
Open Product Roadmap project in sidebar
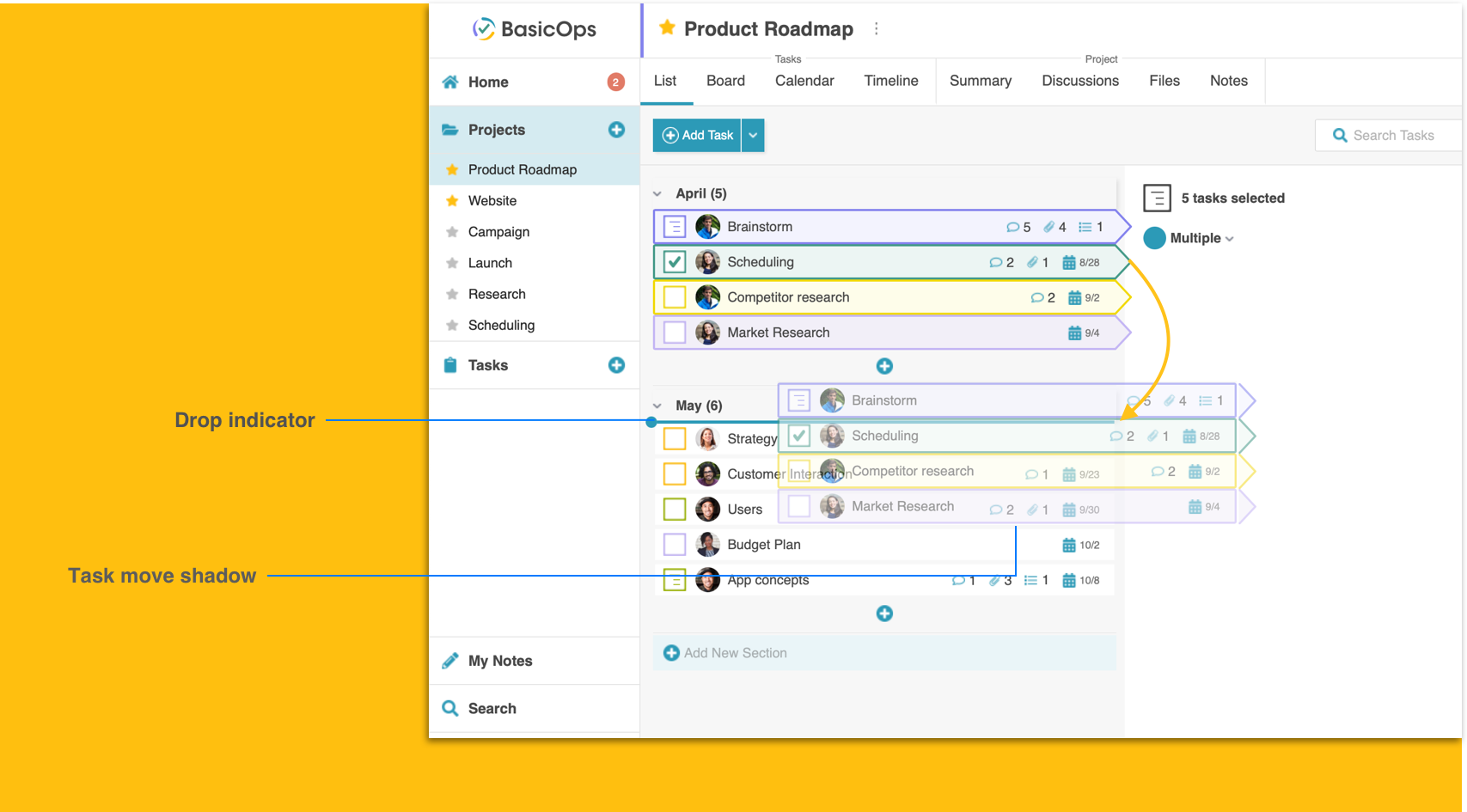(523, 169)
